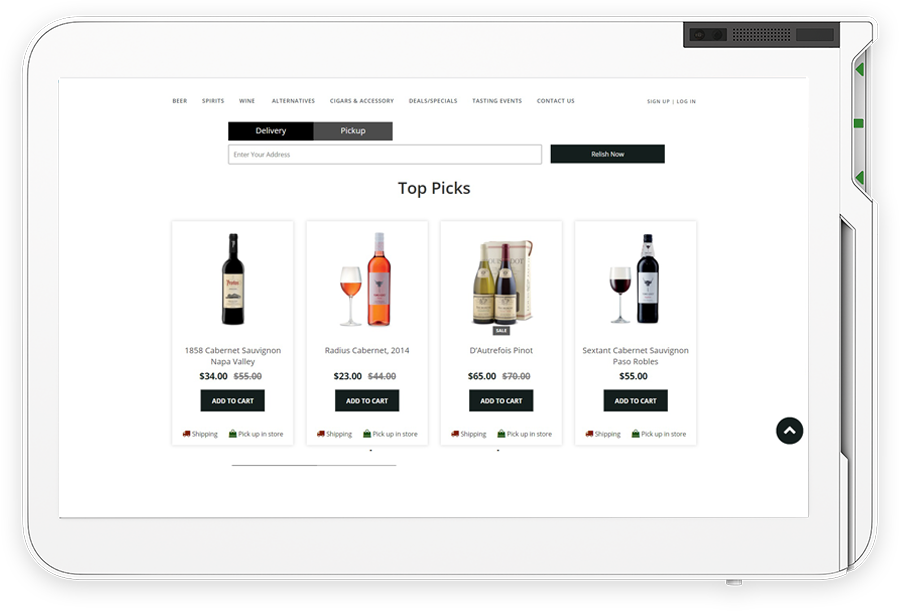Switch to the Delivery option
900x611 pixels.
(270, 131)
